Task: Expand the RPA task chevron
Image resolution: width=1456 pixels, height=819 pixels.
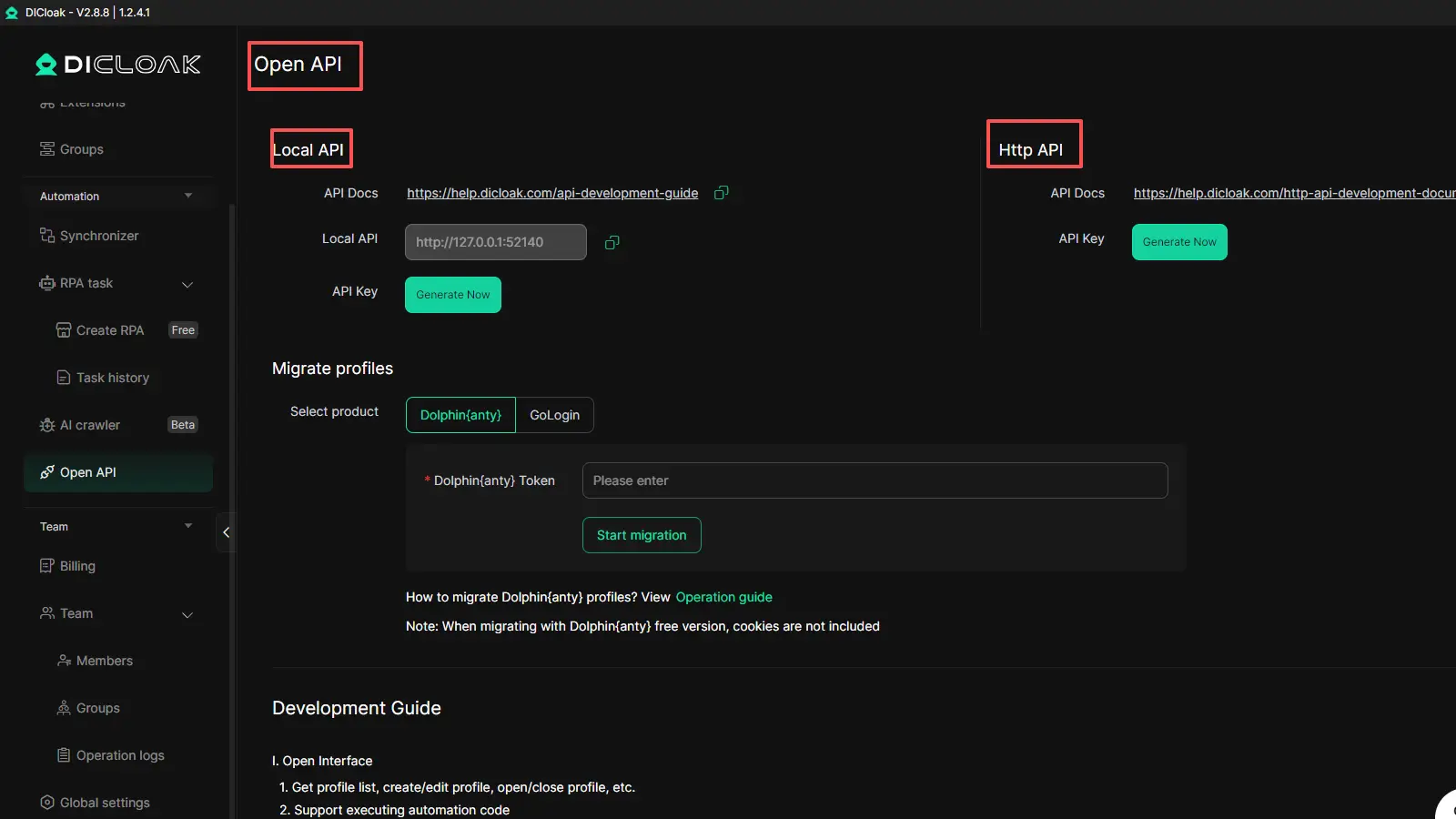Action: tap(187, 284)
